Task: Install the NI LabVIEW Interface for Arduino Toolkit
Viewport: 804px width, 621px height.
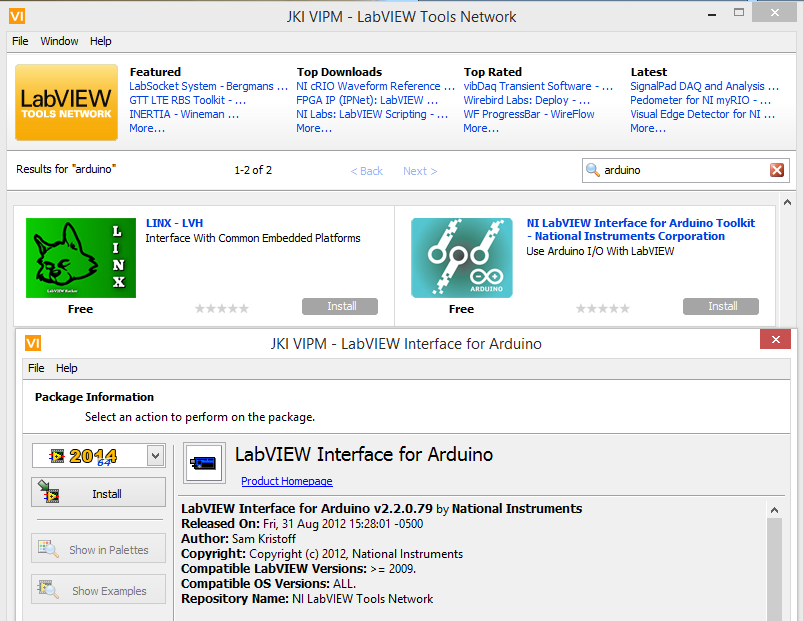Action: (721, 306)
